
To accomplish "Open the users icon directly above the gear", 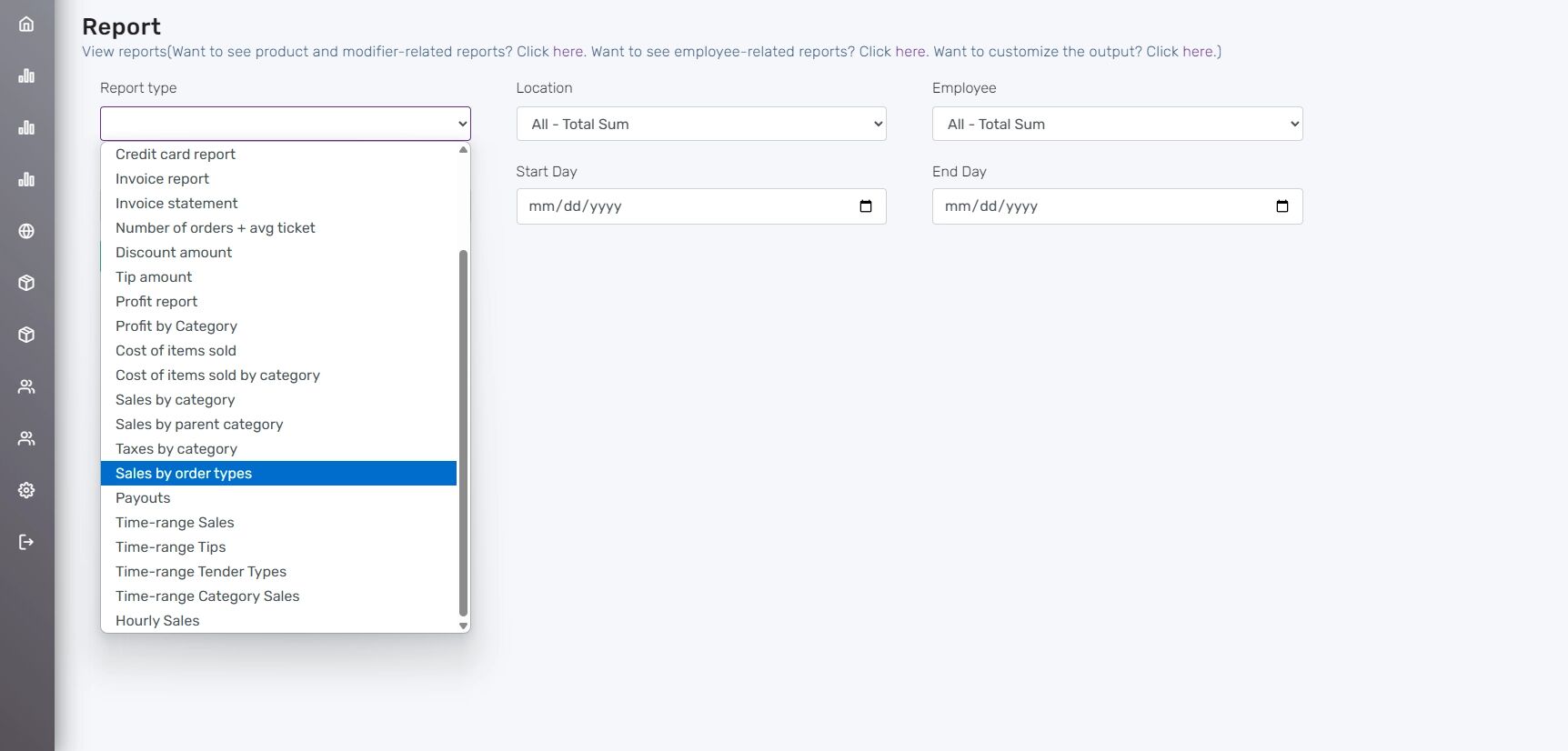I will pyautogui.click(x=26, y=438).
